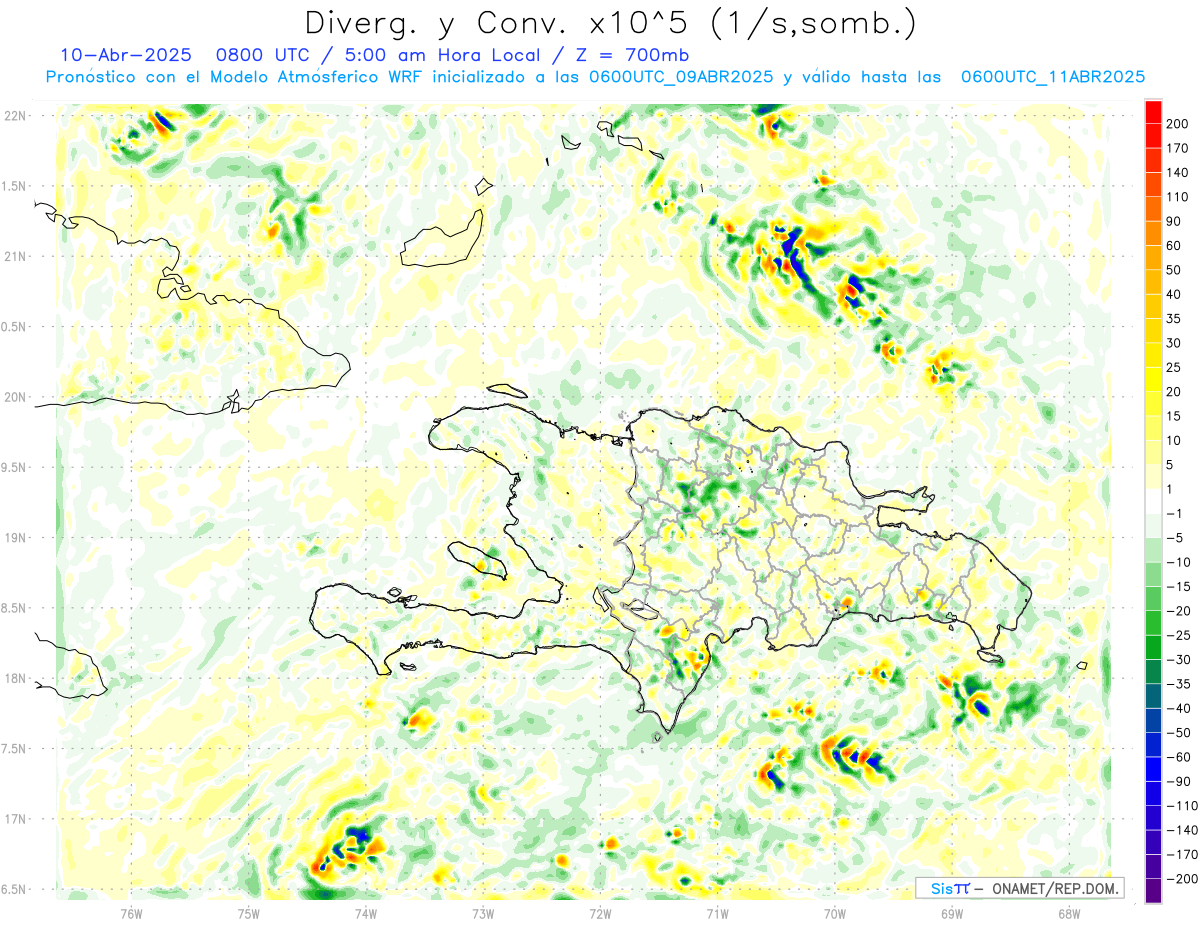Click the '-25' value on the color scale
The height and width of the screenshot is (927, 1200).
click(x=1179, y=635)
